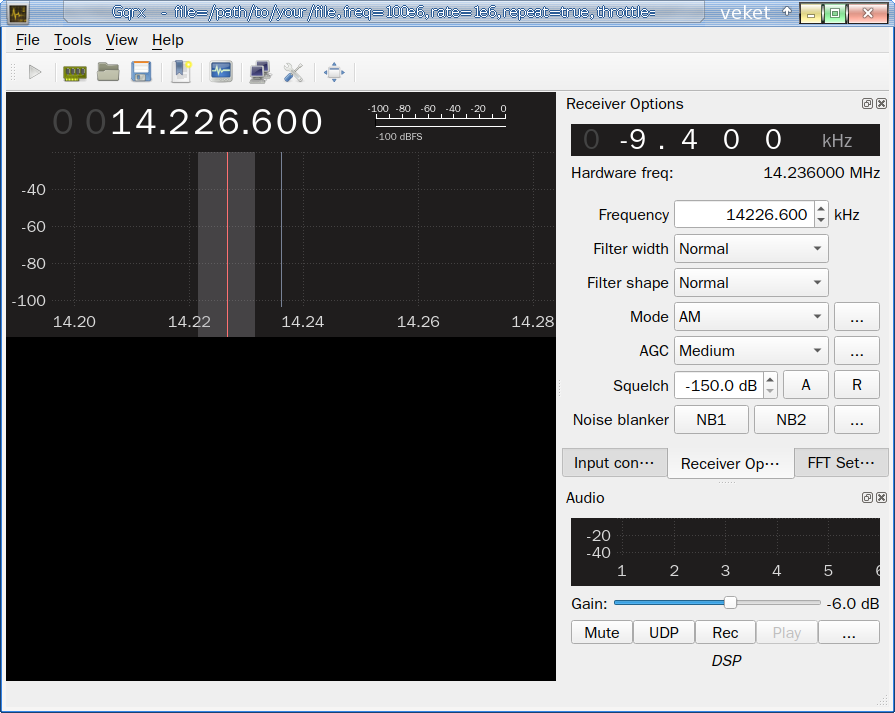This screenshot has height=713, width=895.
Task: Select the Receiver Options tab
Action: [x=730, y=464]
